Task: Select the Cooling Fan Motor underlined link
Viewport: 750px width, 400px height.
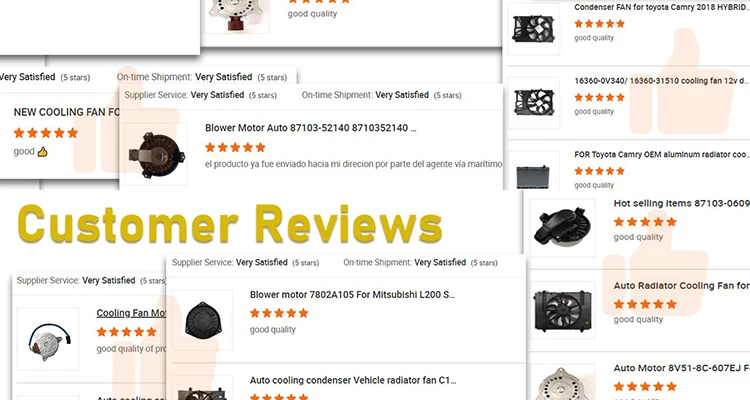Action: coord(131,313)
